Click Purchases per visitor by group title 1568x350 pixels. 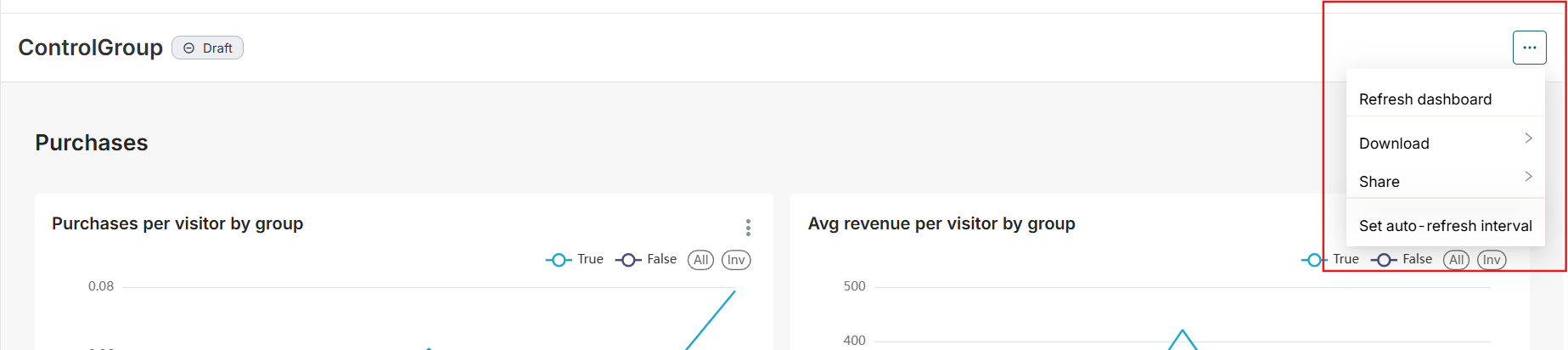pos(177,223)
